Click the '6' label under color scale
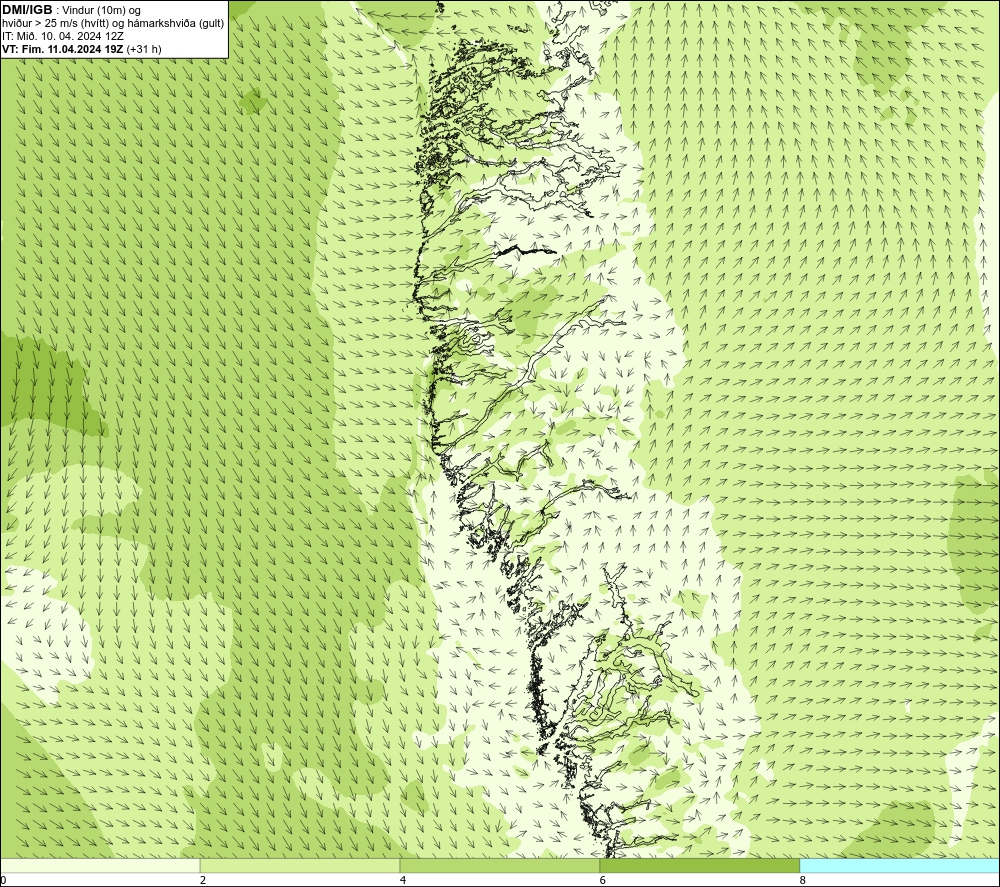The width and height of the screenshot is (1000, 887). 603,881
